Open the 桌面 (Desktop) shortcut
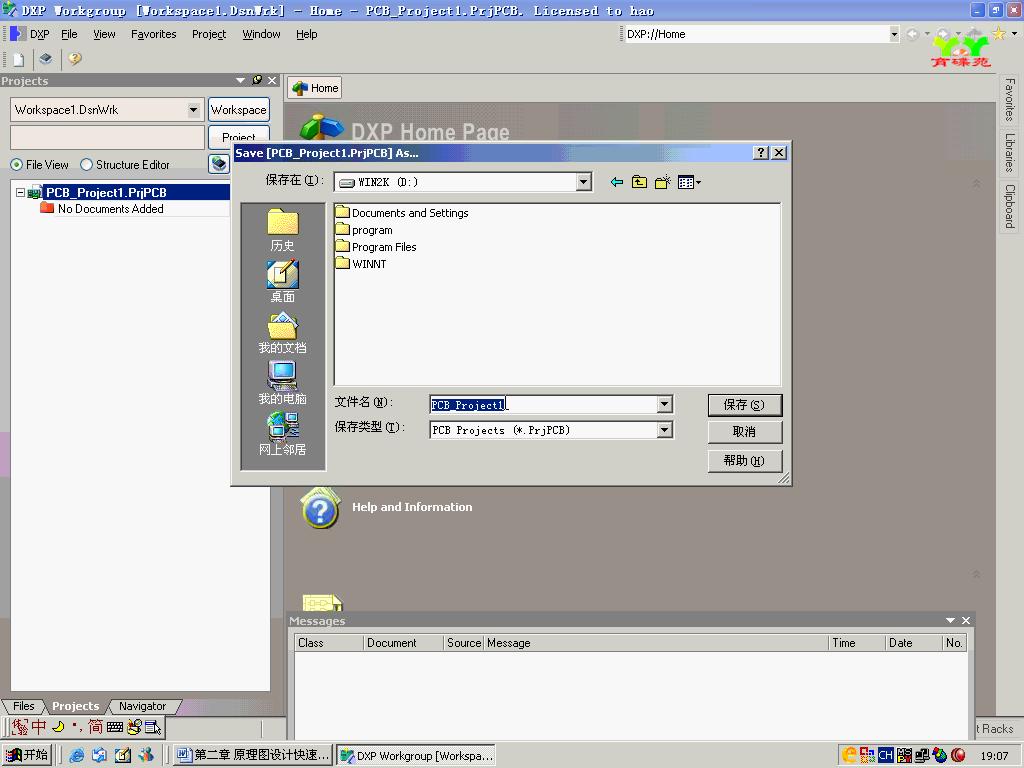Image resolution: width=1024 pixels, height=768 pixels. click(282, 281)
